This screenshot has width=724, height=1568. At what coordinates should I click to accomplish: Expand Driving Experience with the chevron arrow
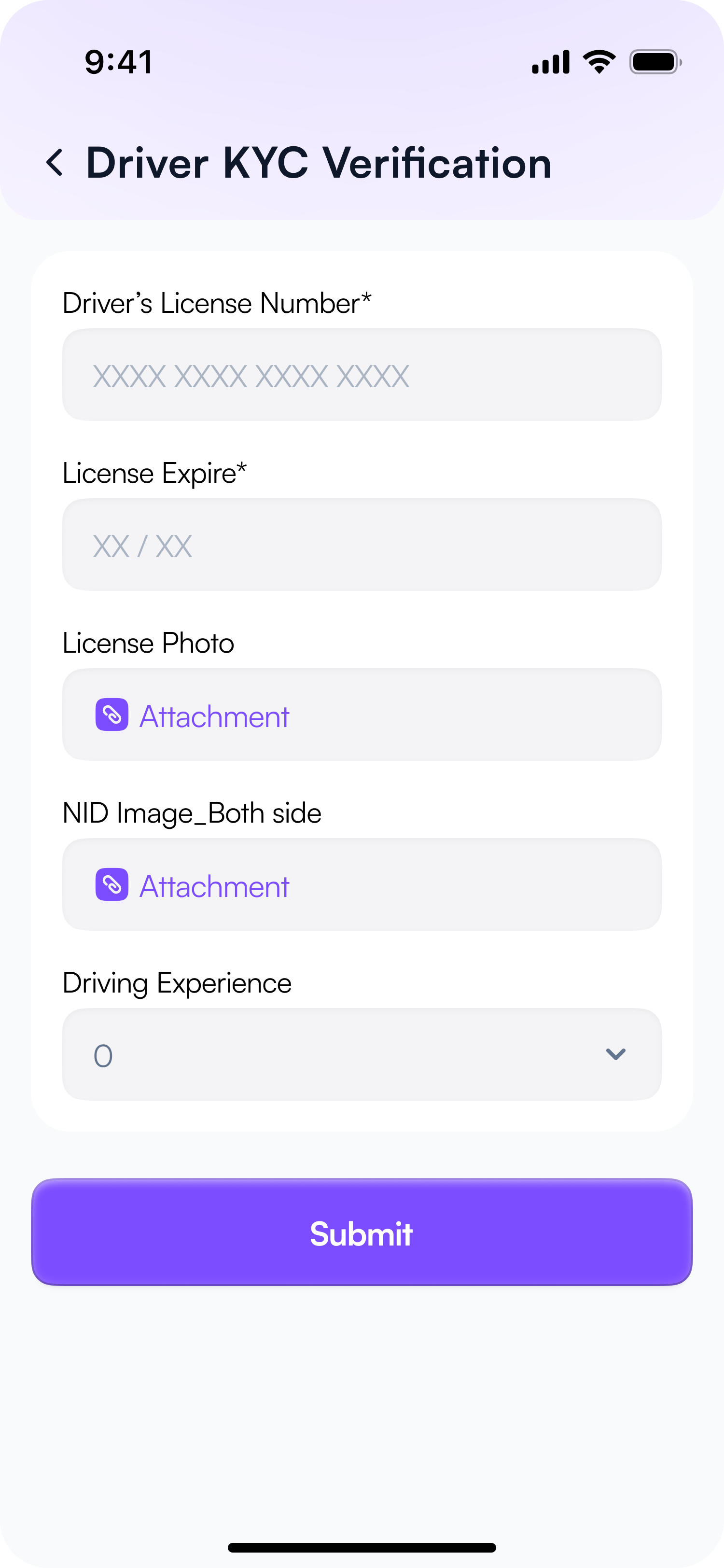[616, 1054]
